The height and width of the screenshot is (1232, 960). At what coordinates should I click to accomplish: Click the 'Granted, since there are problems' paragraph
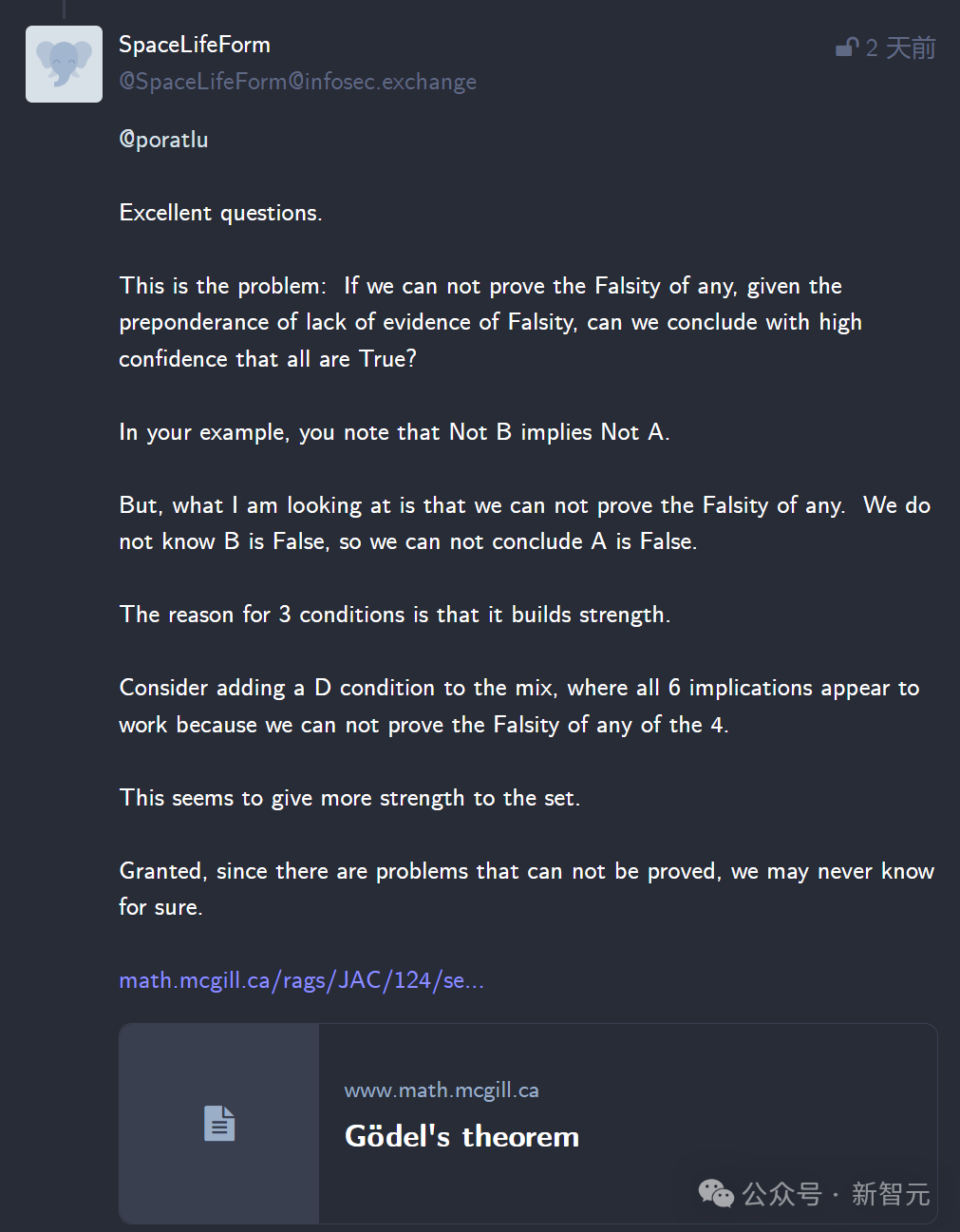pyautogui.click(x=526, y=889)
